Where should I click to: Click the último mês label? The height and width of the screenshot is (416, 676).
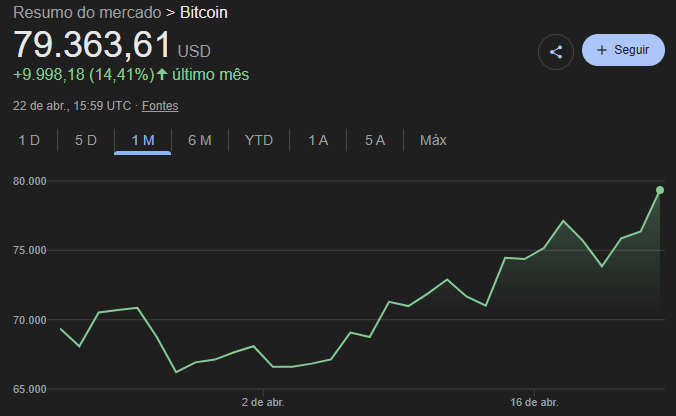pyautogui.click(x=210, y=75)
